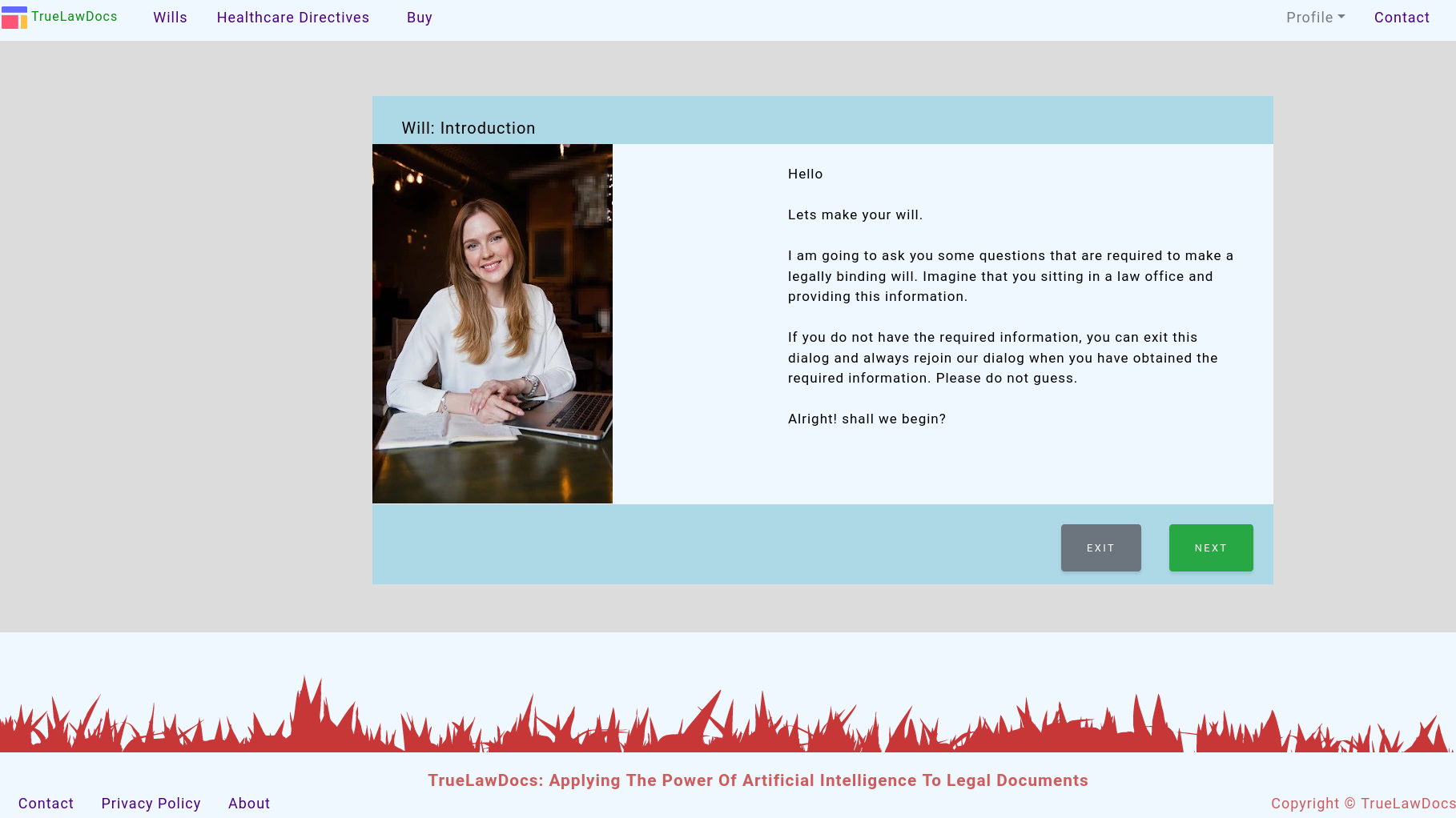
Task: Open the Wills section
Action: [x=170, y=17]
